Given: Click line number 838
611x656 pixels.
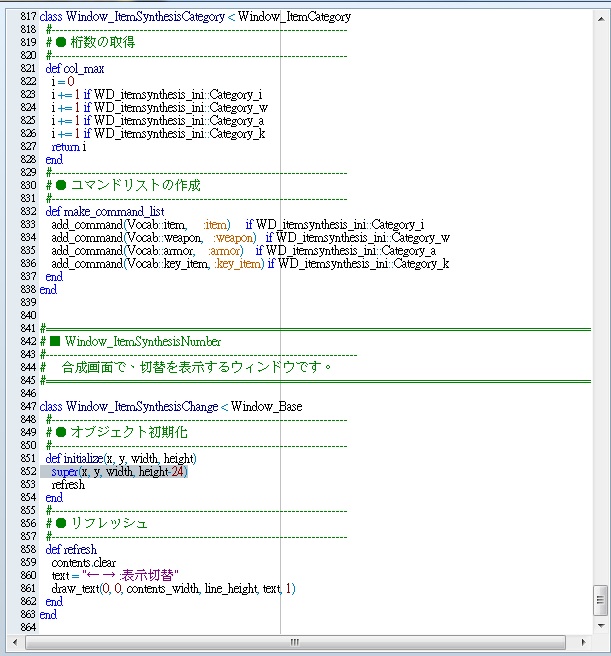Looking at the screenshot, I should tap(28, 290).
